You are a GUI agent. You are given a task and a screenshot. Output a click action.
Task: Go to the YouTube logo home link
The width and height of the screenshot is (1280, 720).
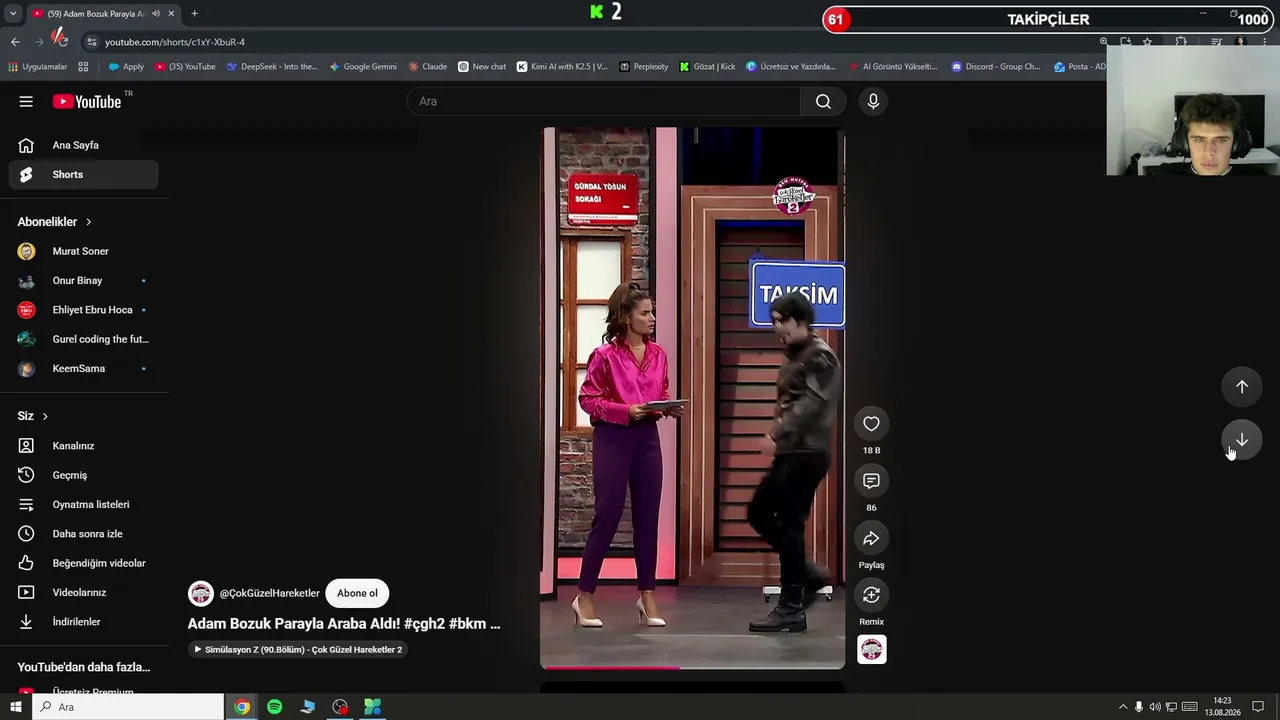[x=87, y=101]
